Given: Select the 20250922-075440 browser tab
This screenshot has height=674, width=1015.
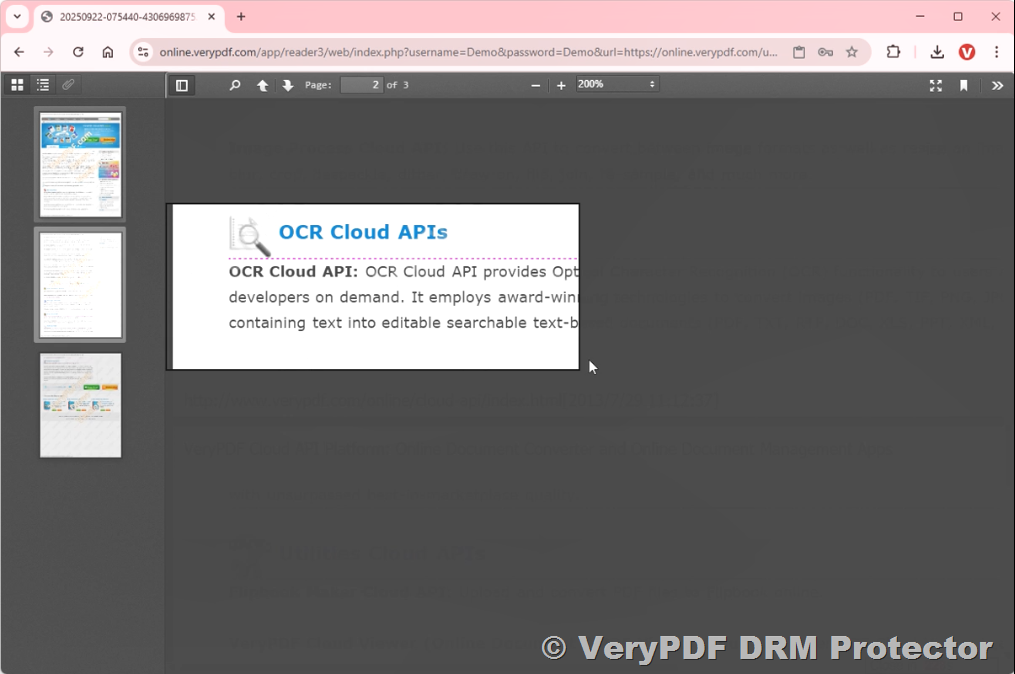Looking at the screenshot, I should 128,17.
